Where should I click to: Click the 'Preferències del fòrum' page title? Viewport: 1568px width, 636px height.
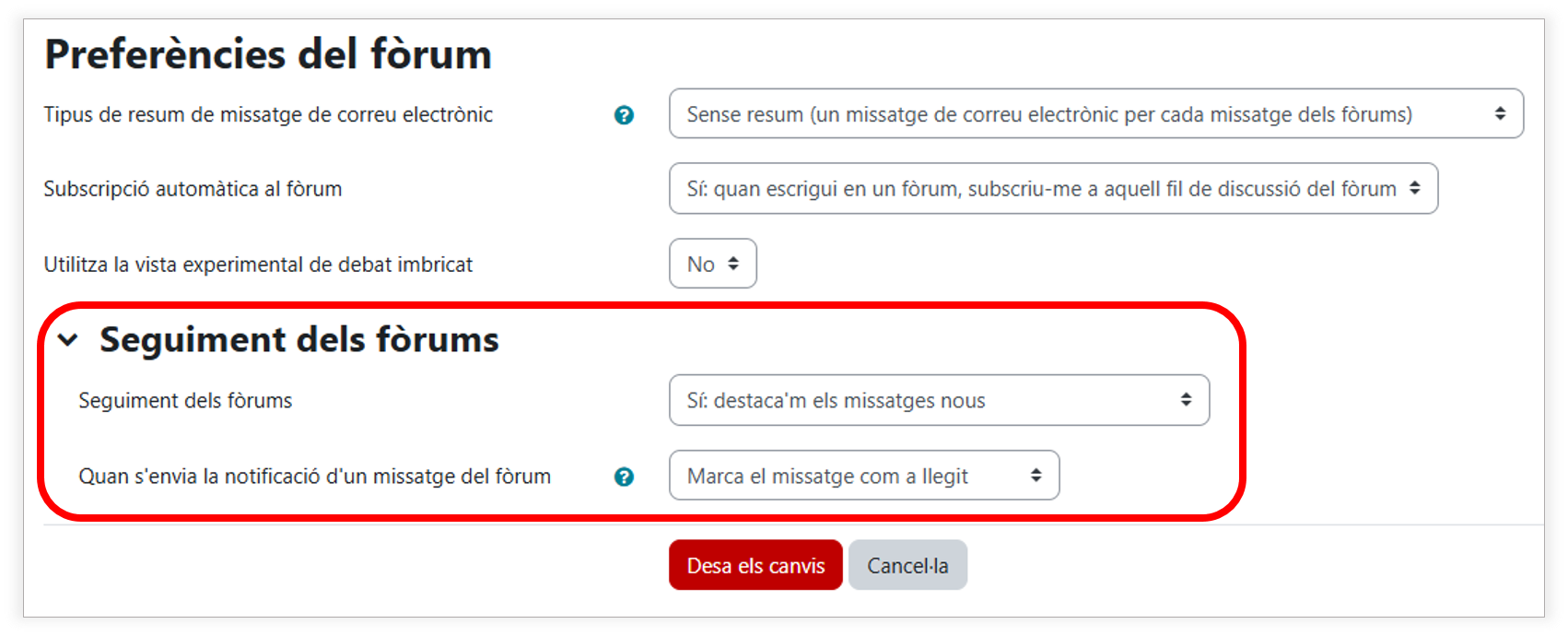[268, 54]
